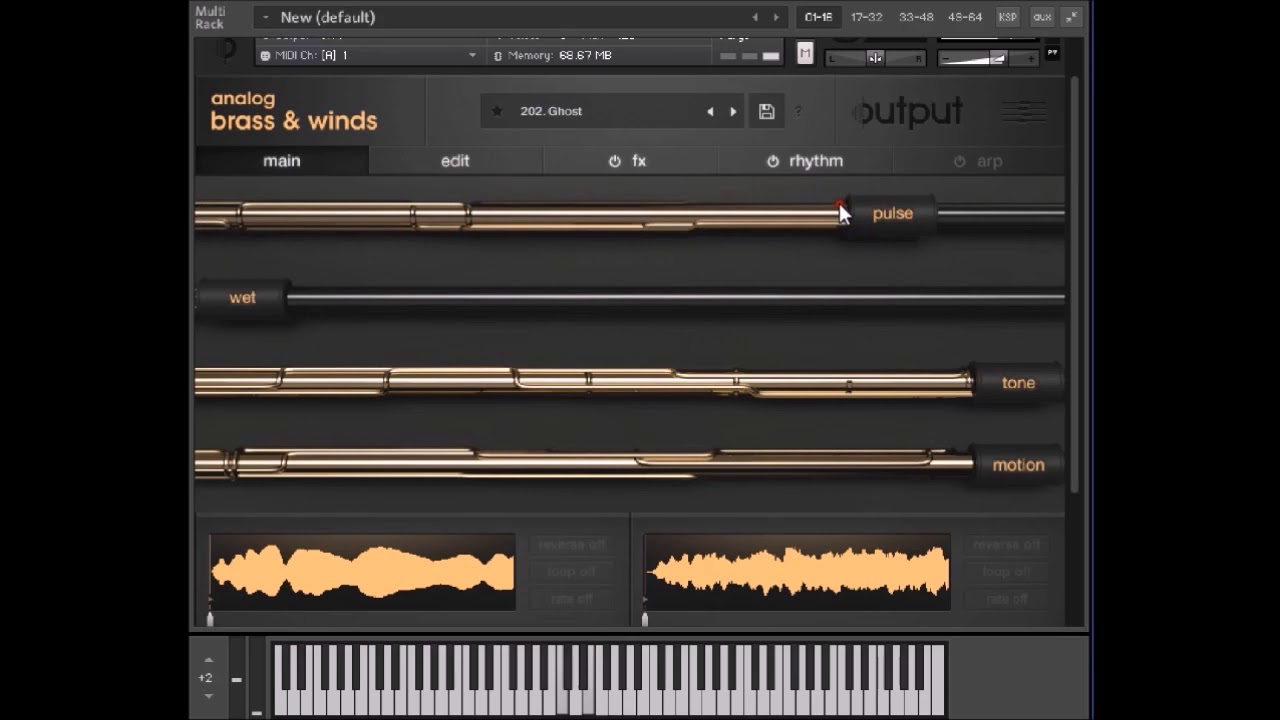Image resolution: width=1280 pixels, height=720 pixels.
Task: Toggle the KSP script panel button
Action: tap(1008, 17)
